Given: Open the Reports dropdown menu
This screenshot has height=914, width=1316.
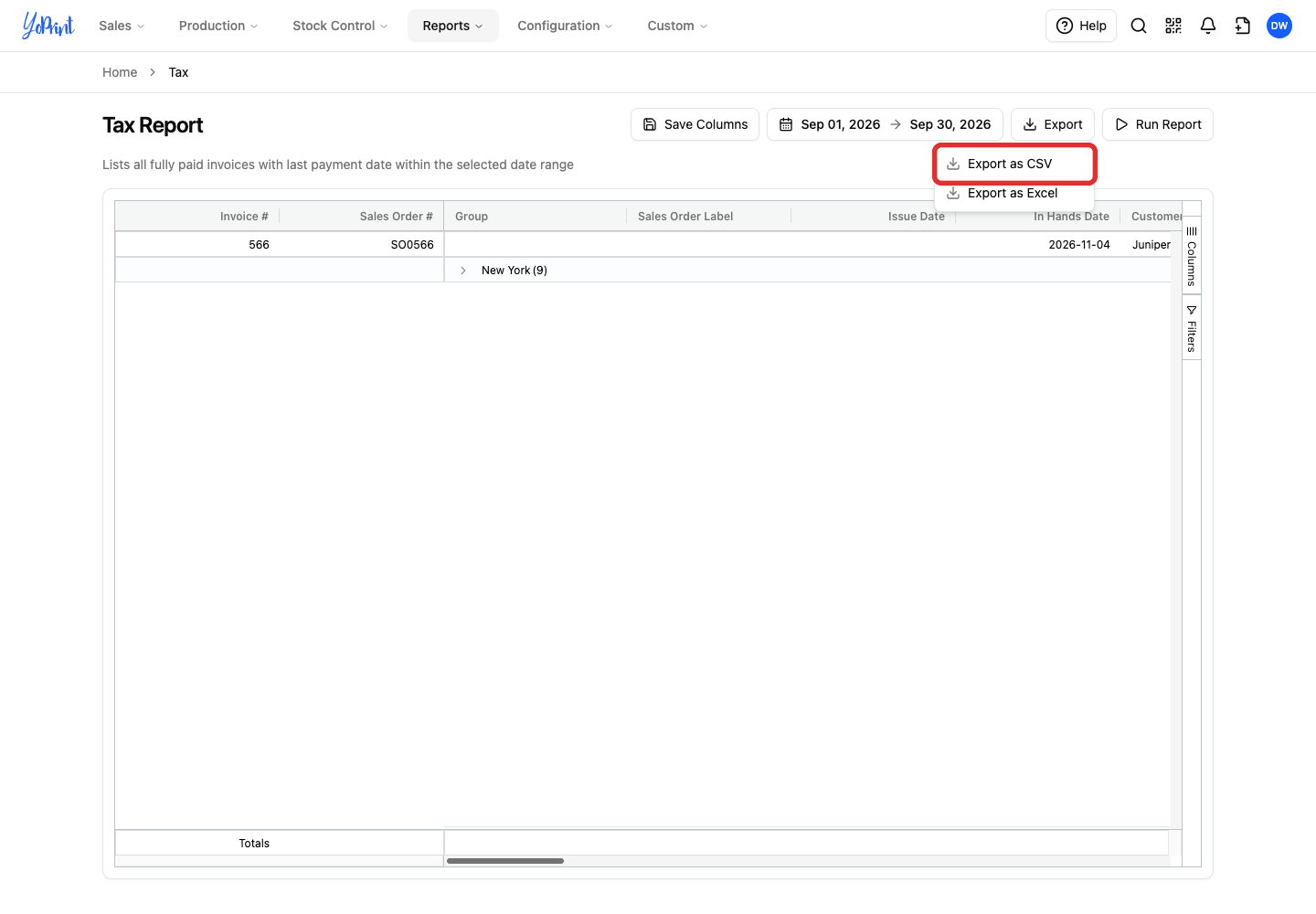Looking at the screenshot, I should click(x=452, y=26).
